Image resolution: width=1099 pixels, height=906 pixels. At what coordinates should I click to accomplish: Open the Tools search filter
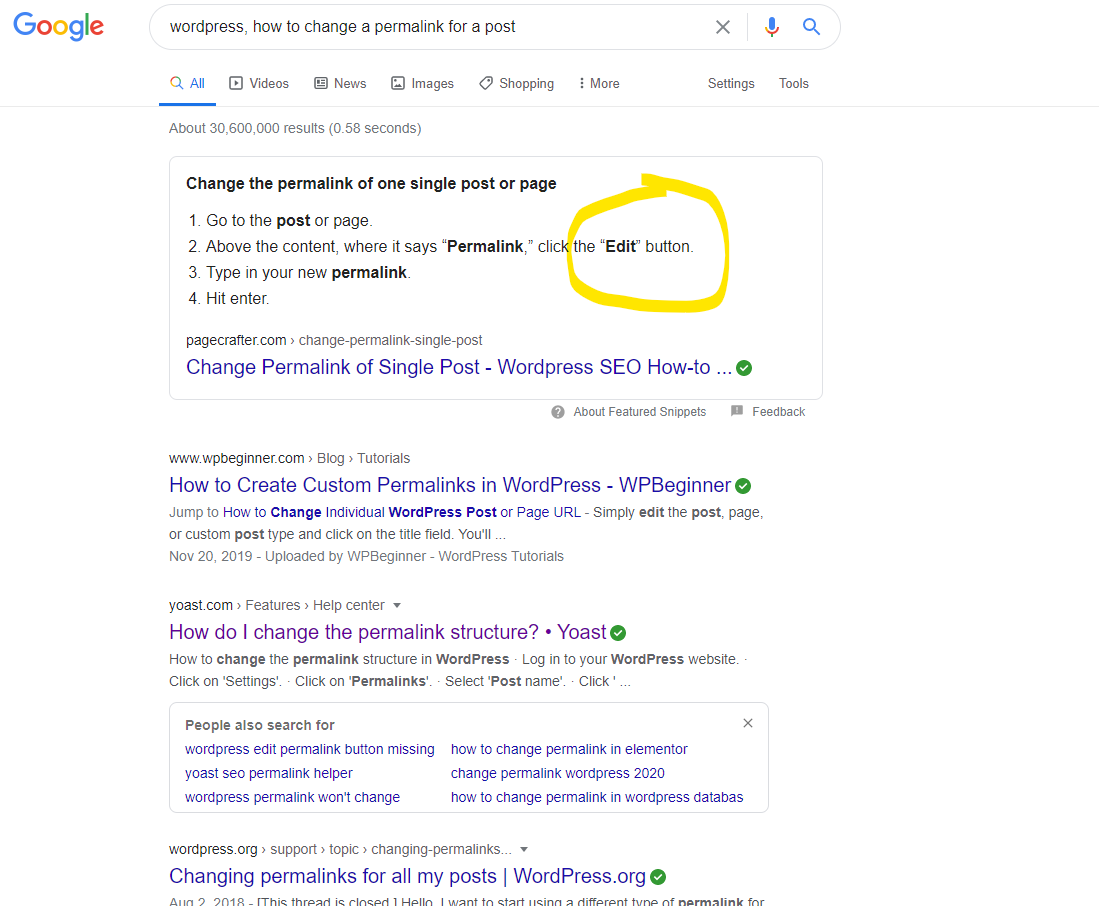[793, 84]
